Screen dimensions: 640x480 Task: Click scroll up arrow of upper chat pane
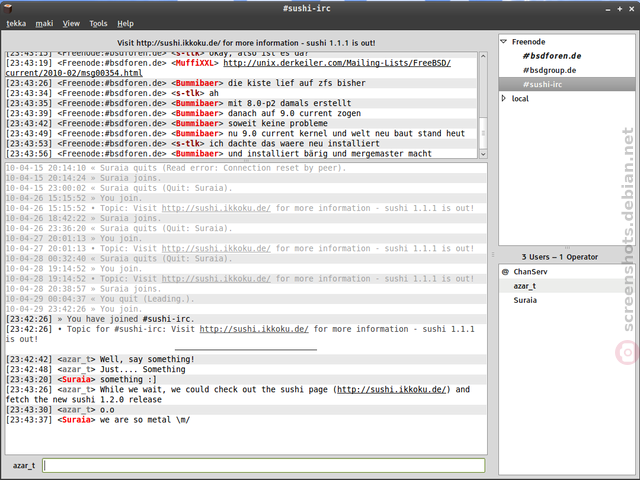(x=483, y=56)
